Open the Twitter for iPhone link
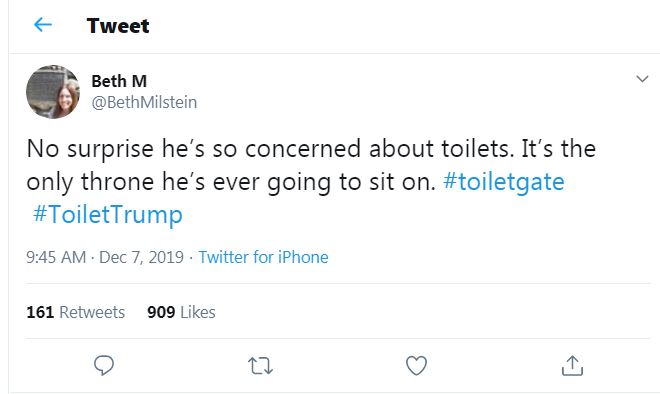Screen dimensions: 660x394 263,257
